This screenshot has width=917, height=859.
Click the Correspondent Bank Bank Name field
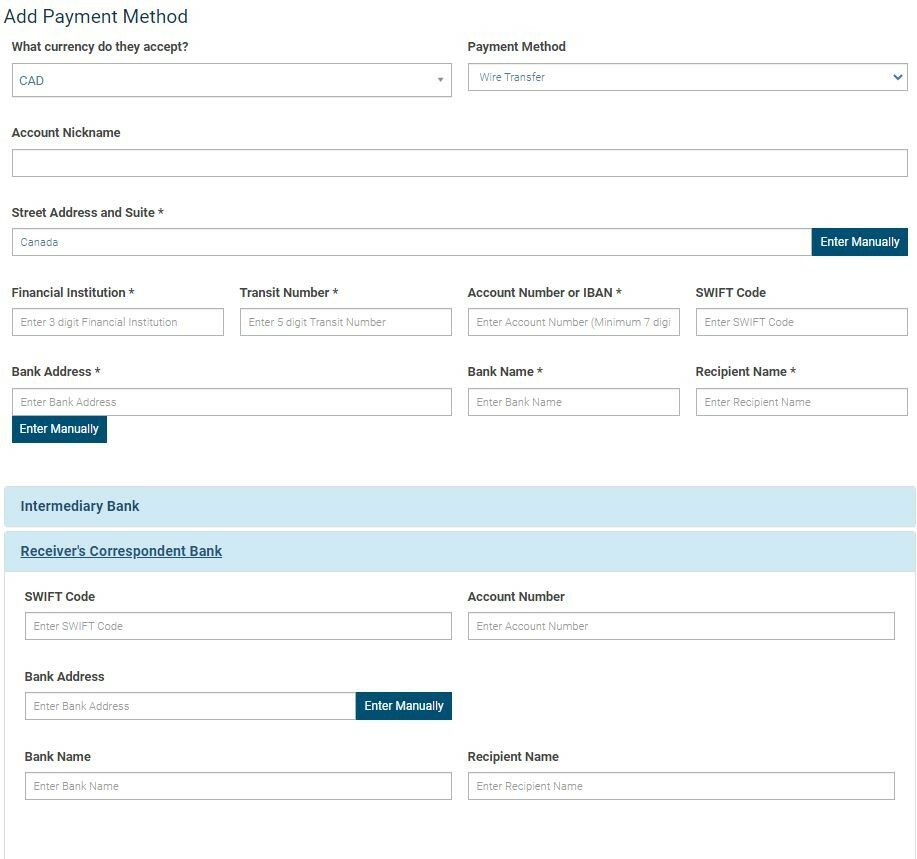click(237, 785)
